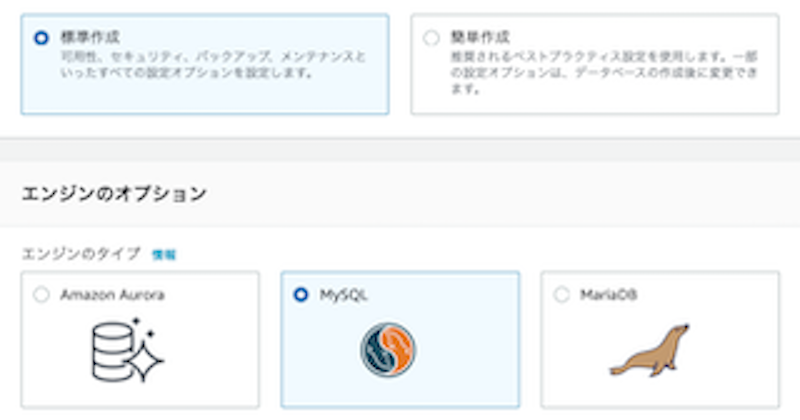
Task: Choose the MariaDB engine radio button
Action: coord(561,295)
